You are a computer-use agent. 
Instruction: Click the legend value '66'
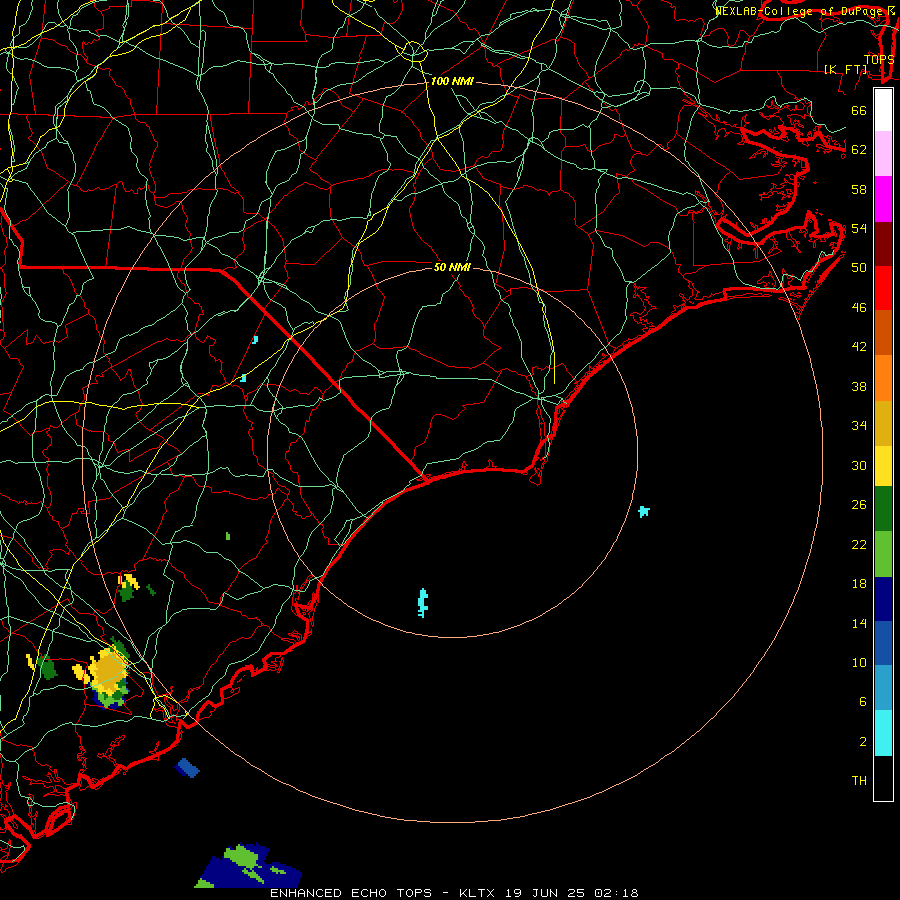pos(859,111)
